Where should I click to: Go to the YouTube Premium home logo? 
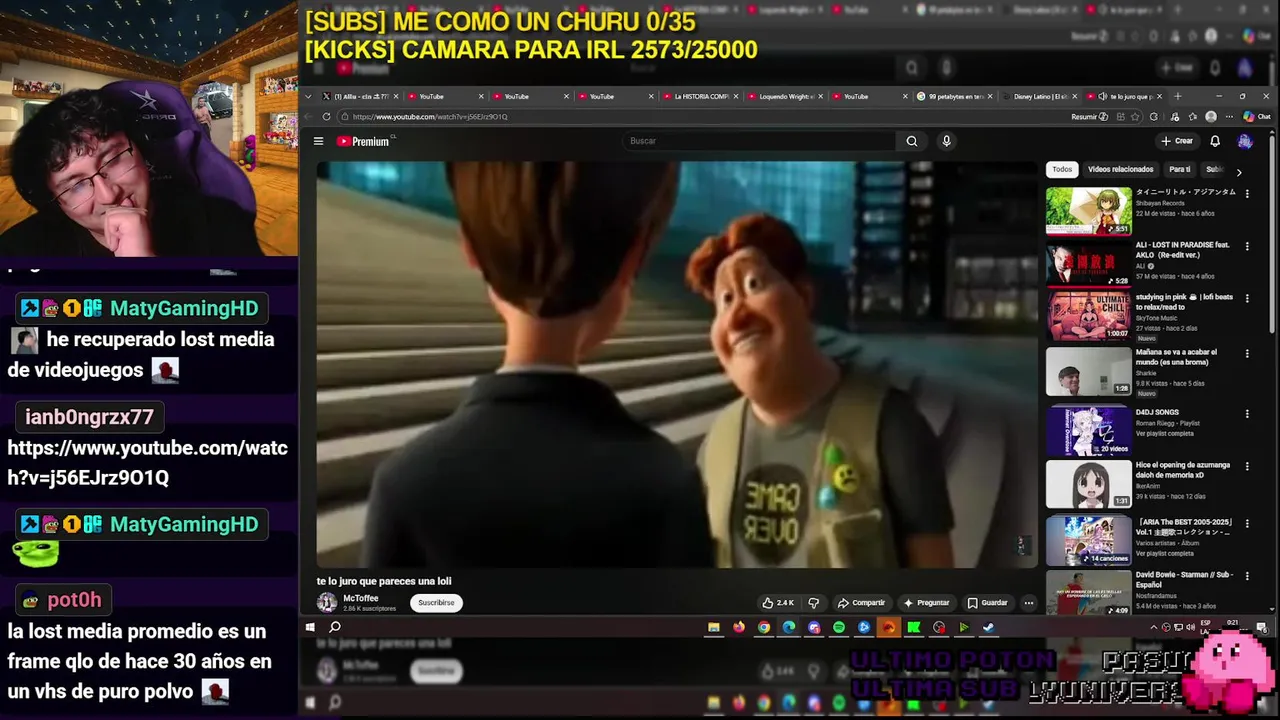pyautogui.click(x=364, y=141)
